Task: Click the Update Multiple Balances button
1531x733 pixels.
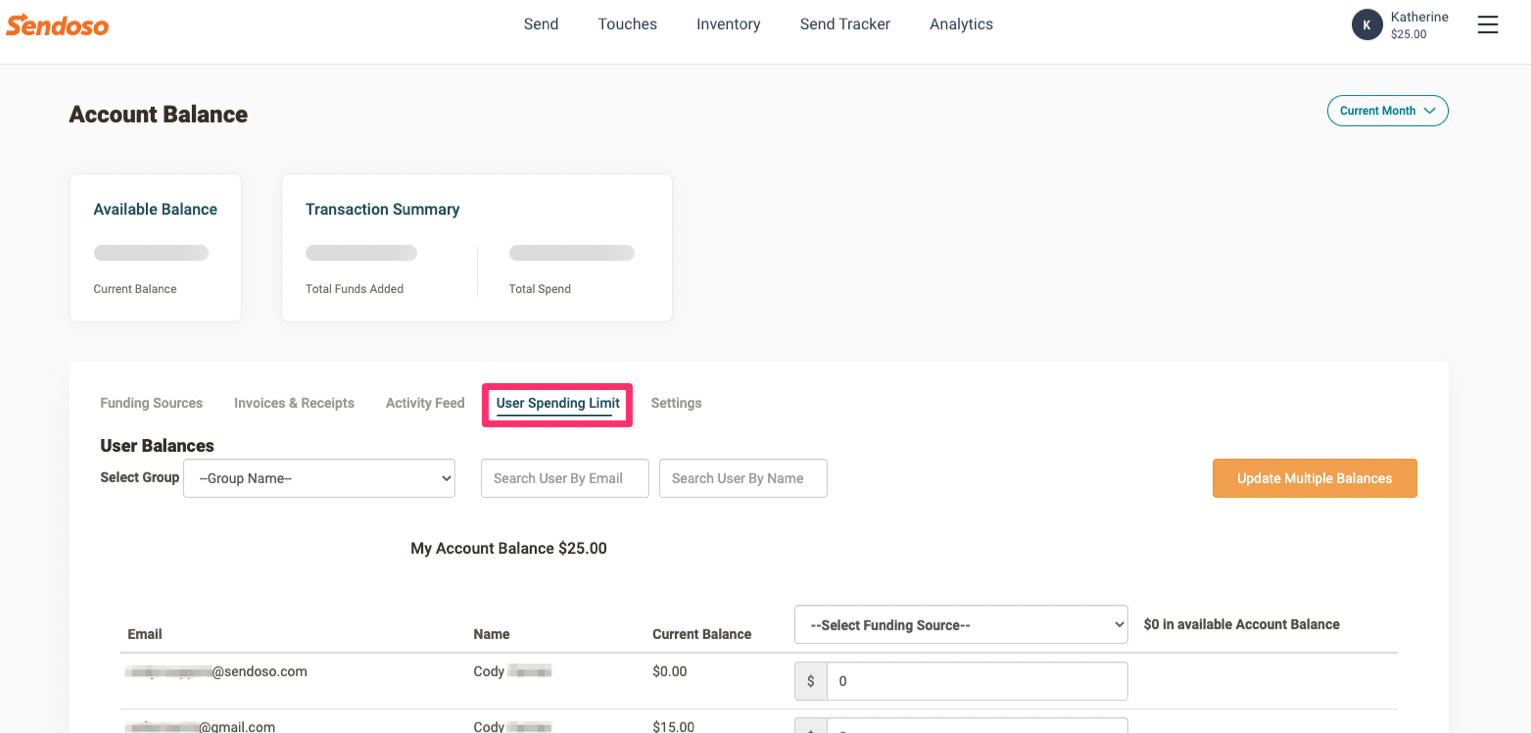Action: click(1314, 478)
